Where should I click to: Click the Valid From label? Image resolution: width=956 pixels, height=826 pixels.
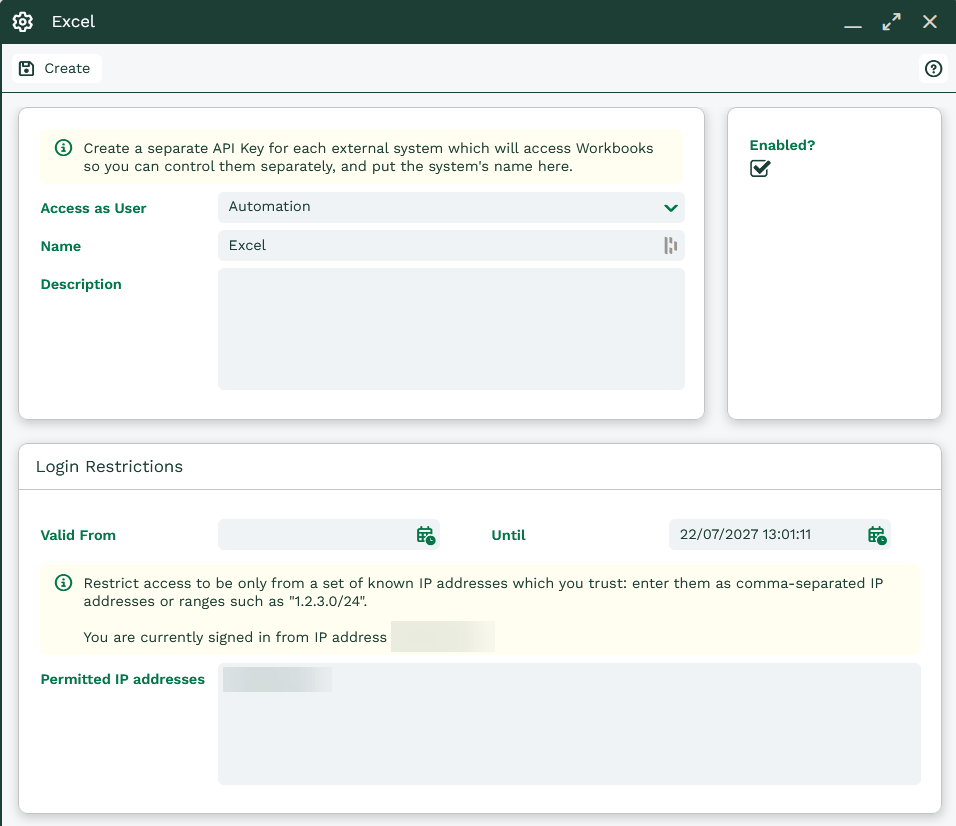point(78,535)
